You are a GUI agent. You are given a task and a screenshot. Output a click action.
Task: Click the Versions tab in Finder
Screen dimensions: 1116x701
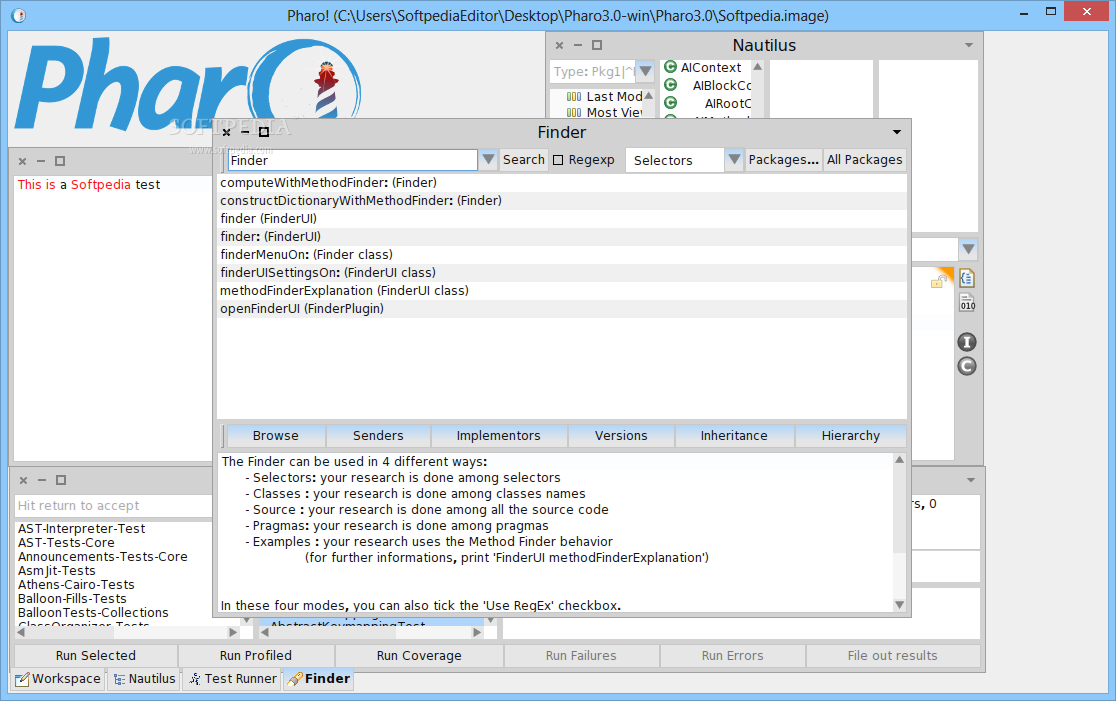point(621,436)
